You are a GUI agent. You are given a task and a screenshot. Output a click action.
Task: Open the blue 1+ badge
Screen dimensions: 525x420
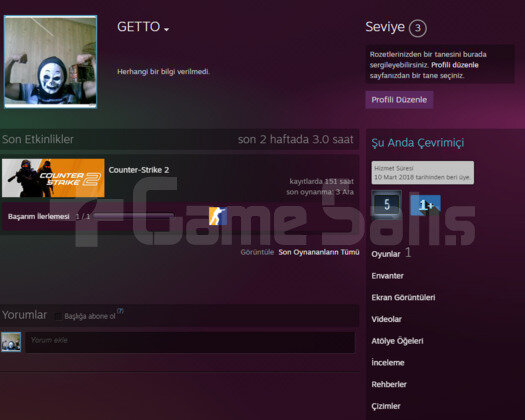click(x=426, y=205)
